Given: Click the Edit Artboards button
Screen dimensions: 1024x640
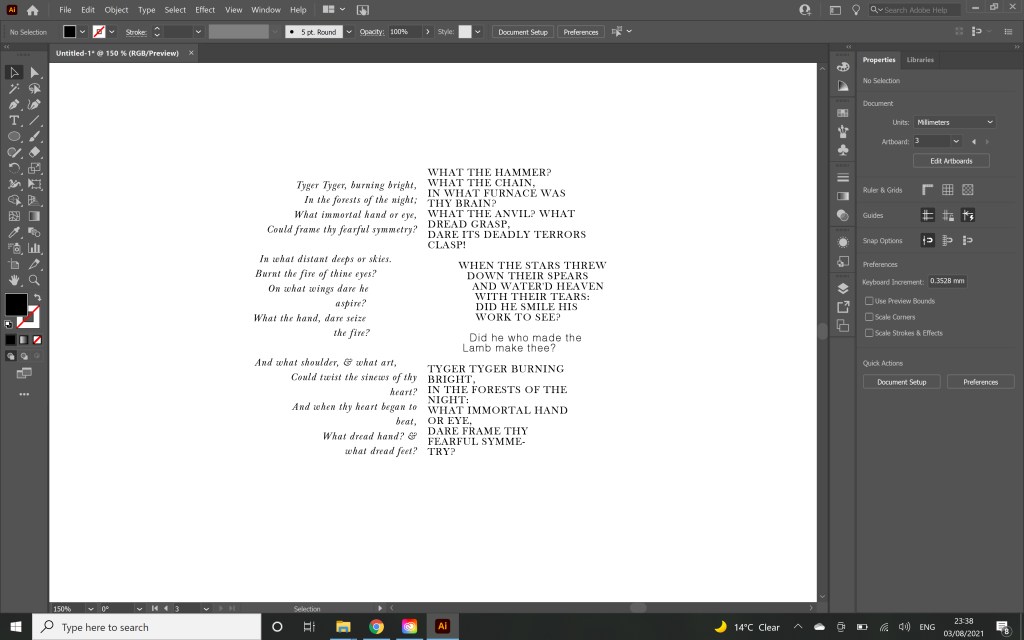Looking at the screenshot, I should tap(951, 161).
